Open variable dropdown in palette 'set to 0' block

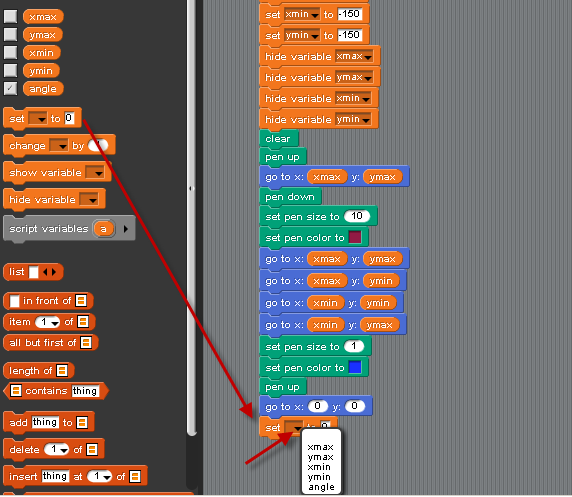click(38, 118)
